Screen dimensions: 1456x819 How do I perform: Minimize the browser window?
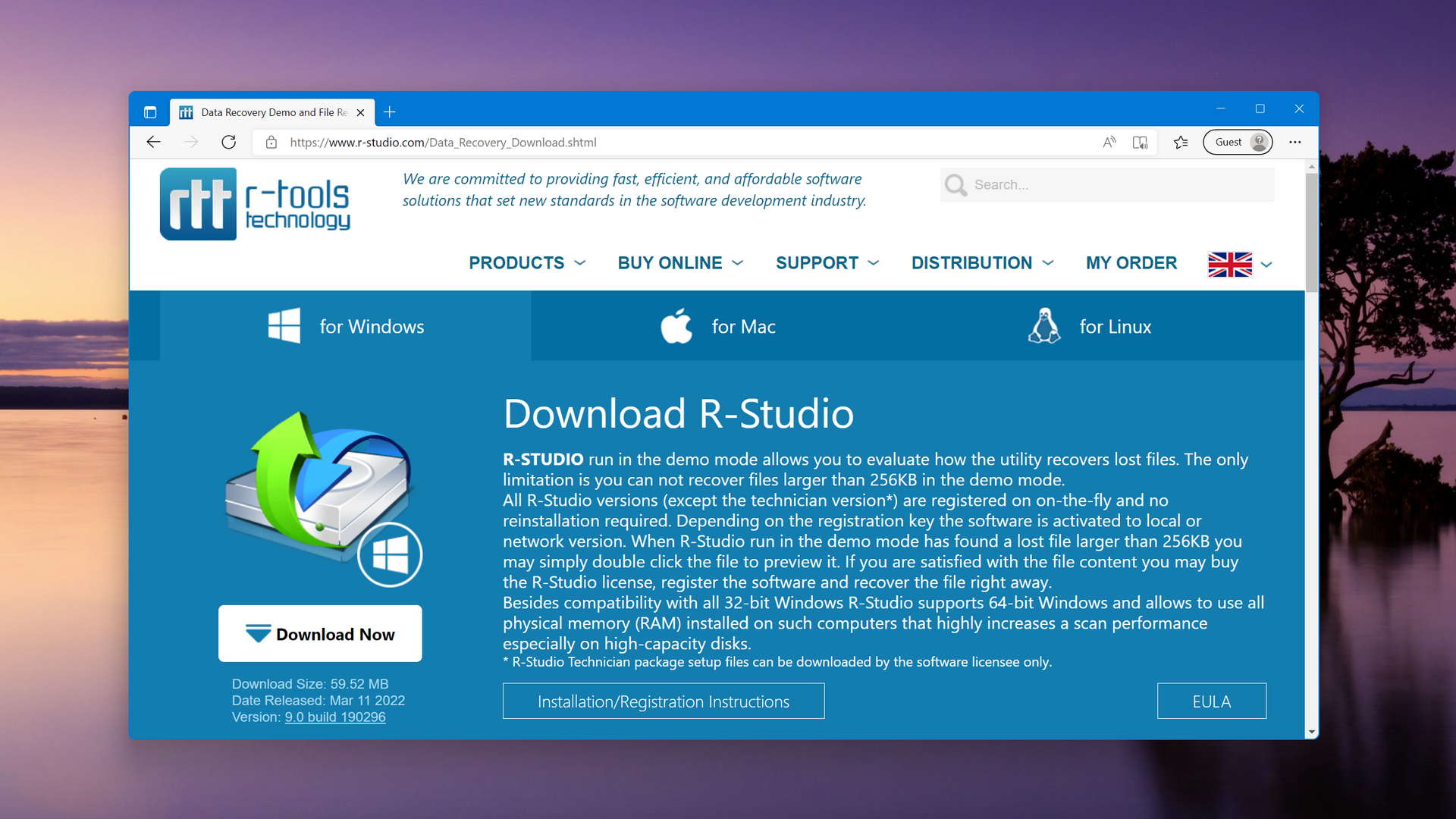(1221, 109)
